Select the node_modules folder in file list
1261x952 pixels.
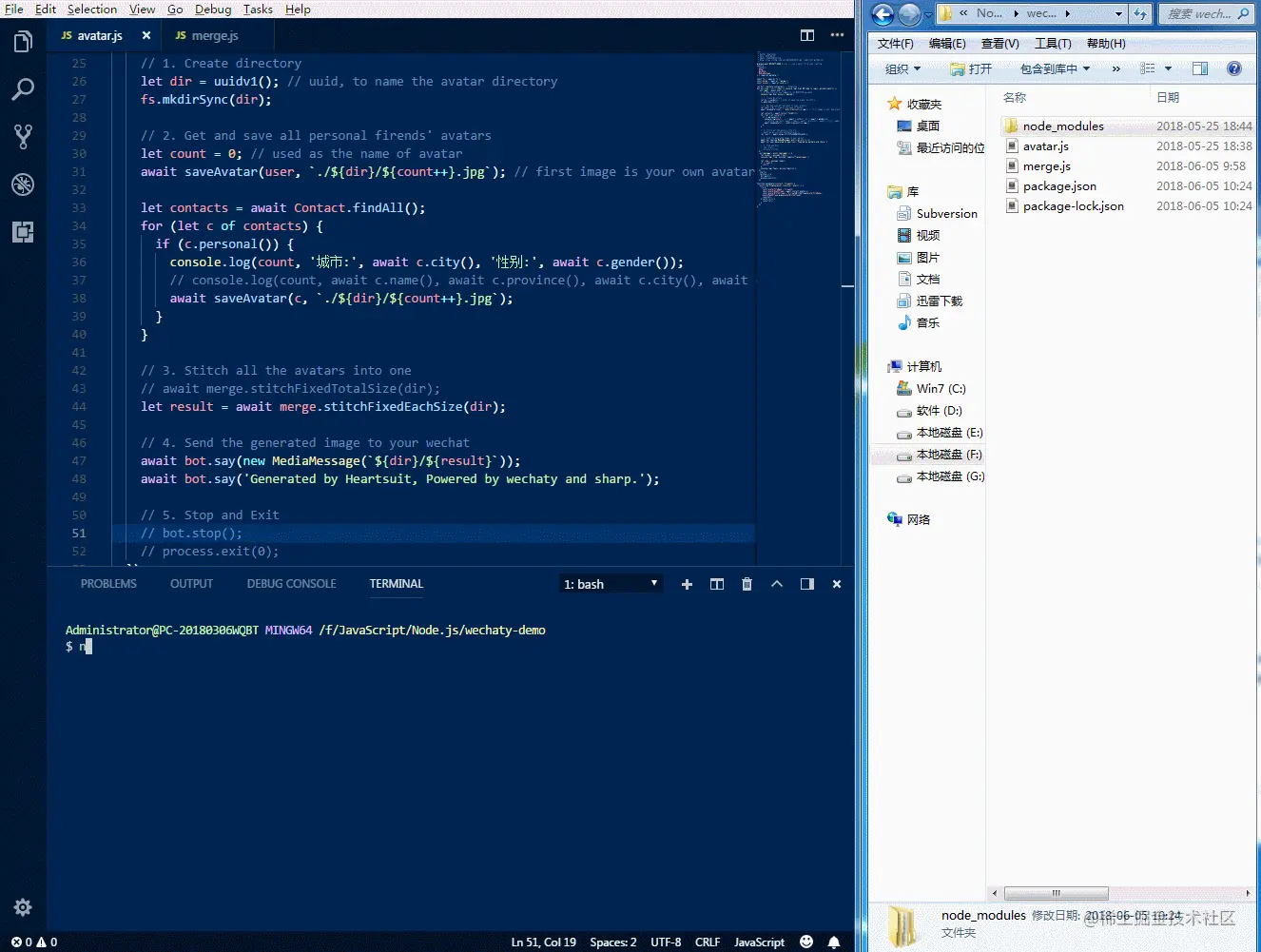pos(1063,126)
